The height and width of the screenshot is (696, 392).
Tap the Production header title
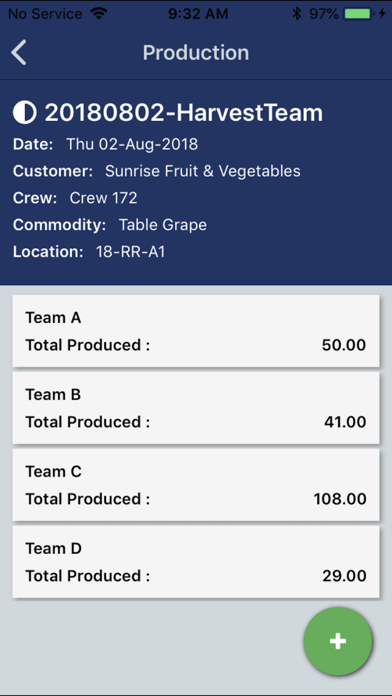[196, 53]
